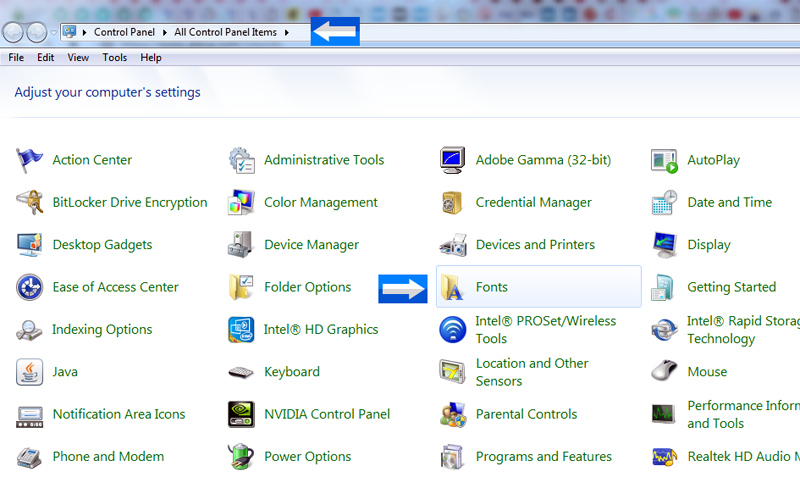Open the Keyboard icon

click(x=241, y=372)
